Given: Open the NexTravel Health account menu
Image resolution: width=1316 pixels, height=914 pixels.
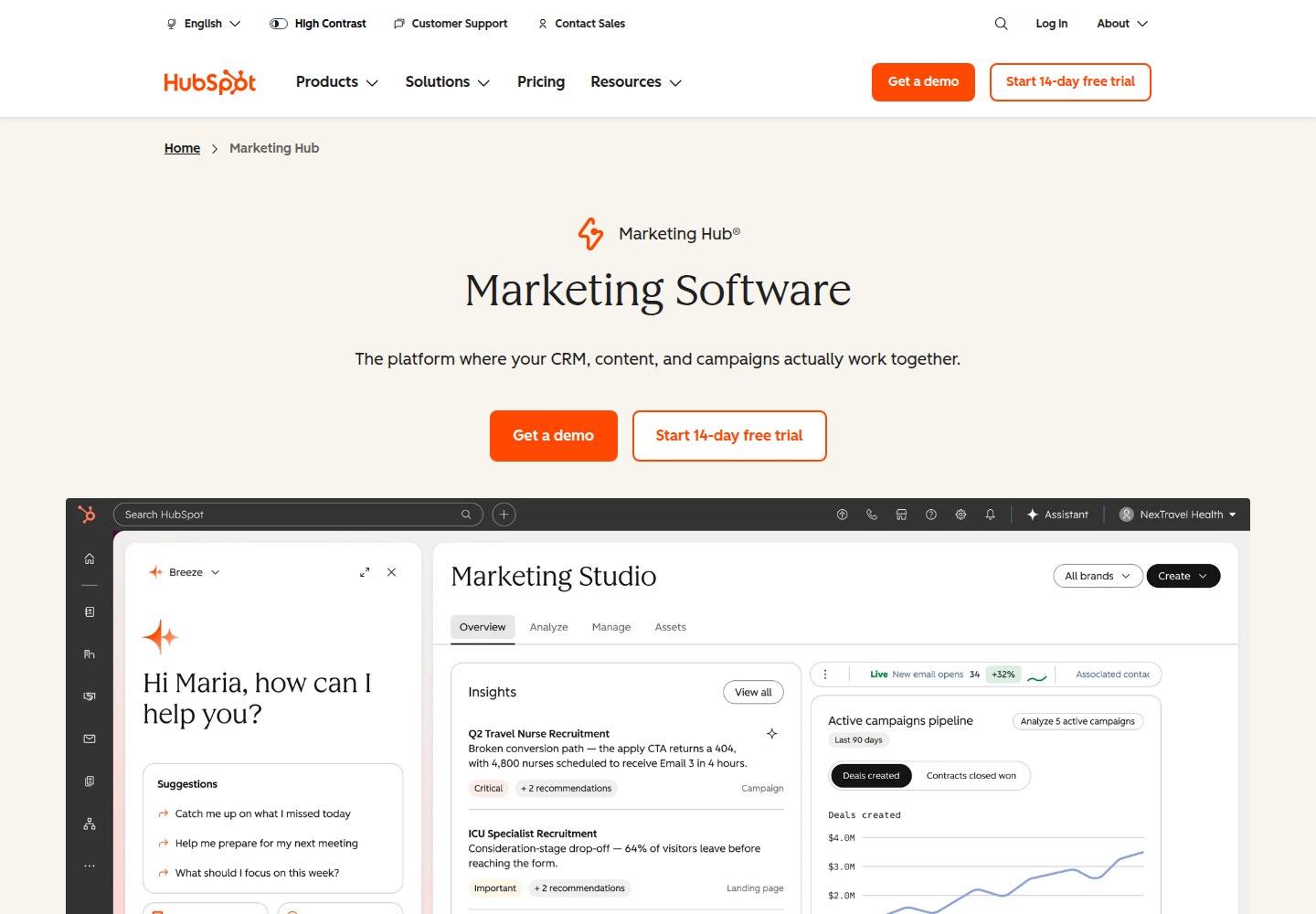Looking at the screenshot, I should click(1178, 515).
